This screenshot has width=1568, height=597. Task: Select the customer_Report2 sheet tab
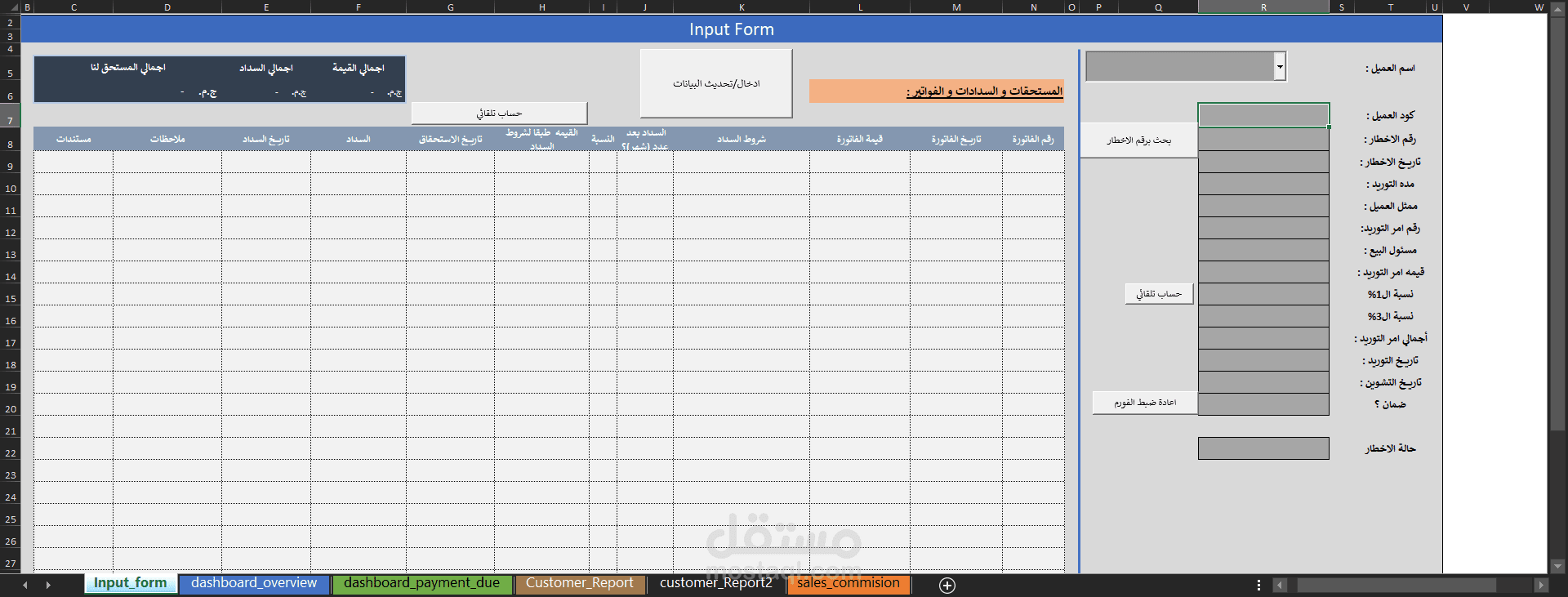(x=716, y=583)
